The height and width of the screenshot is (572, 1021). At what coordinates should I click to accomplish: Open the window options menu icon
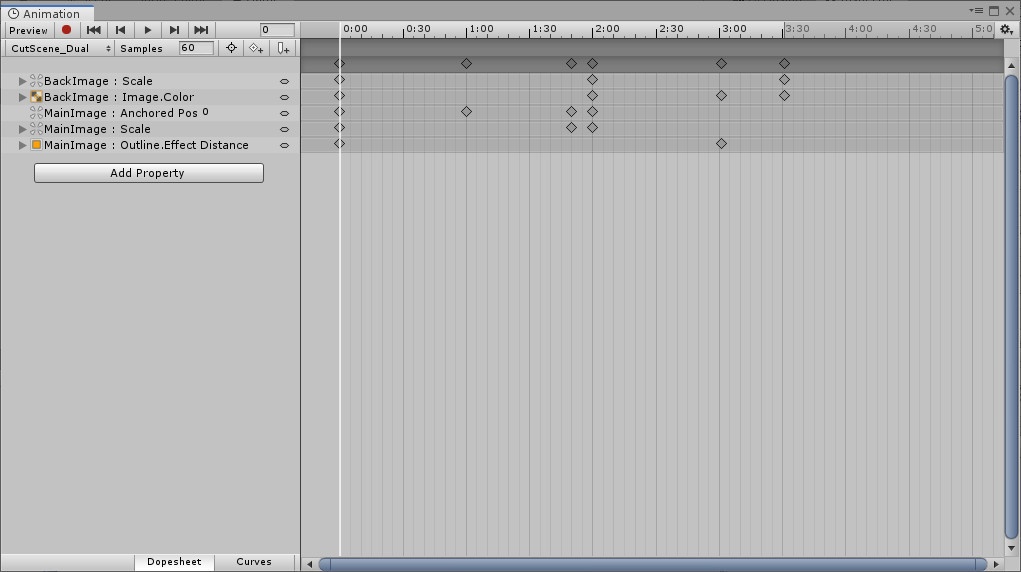coord(976,10)
